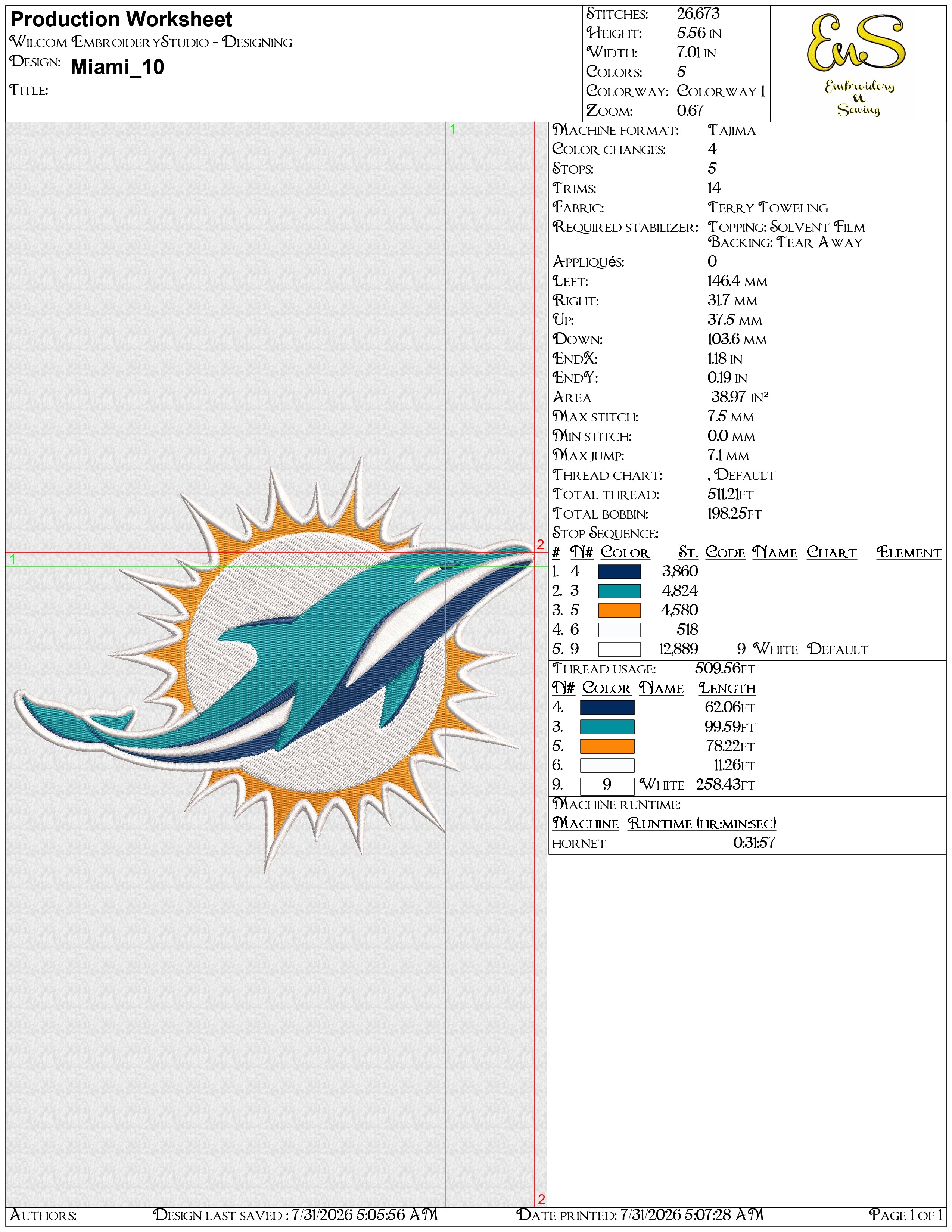Select the embroidered dolphin design preview
The height and width of the screenshot is (1232, 952).
click(274, 664)
